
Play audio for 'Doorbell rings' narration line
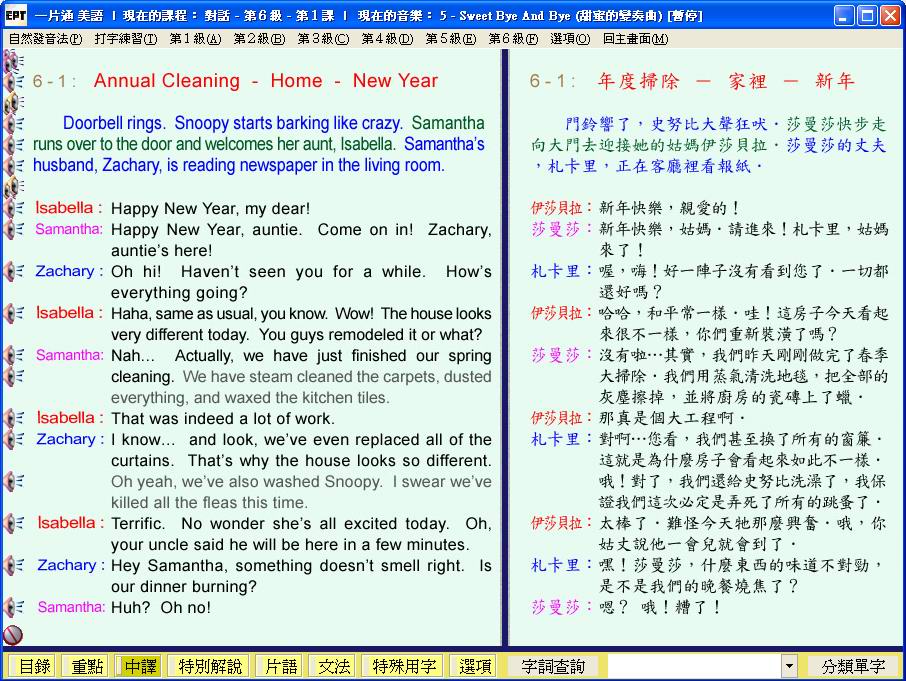pos(14,124)
